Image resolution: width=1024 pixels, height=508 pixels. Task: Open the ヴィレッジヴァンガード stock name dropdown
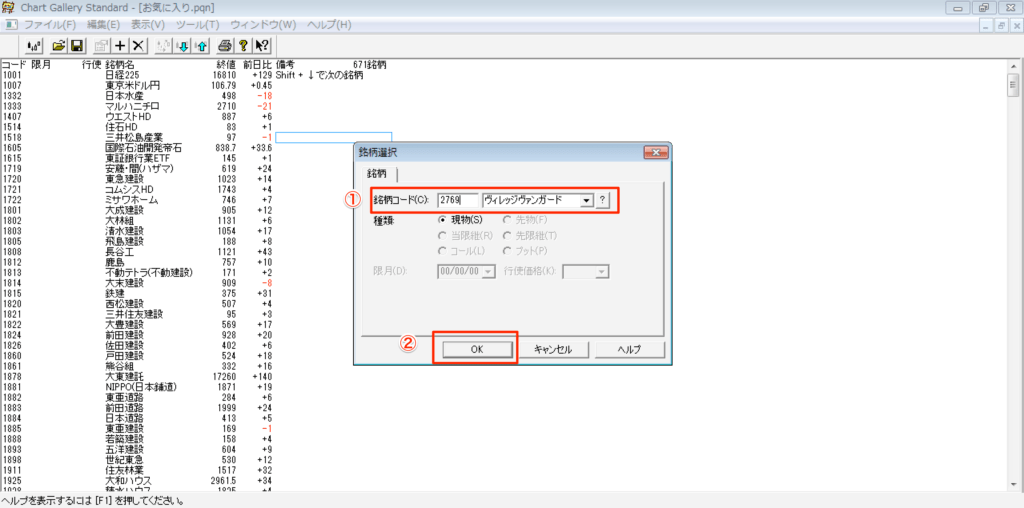(586, 200)
